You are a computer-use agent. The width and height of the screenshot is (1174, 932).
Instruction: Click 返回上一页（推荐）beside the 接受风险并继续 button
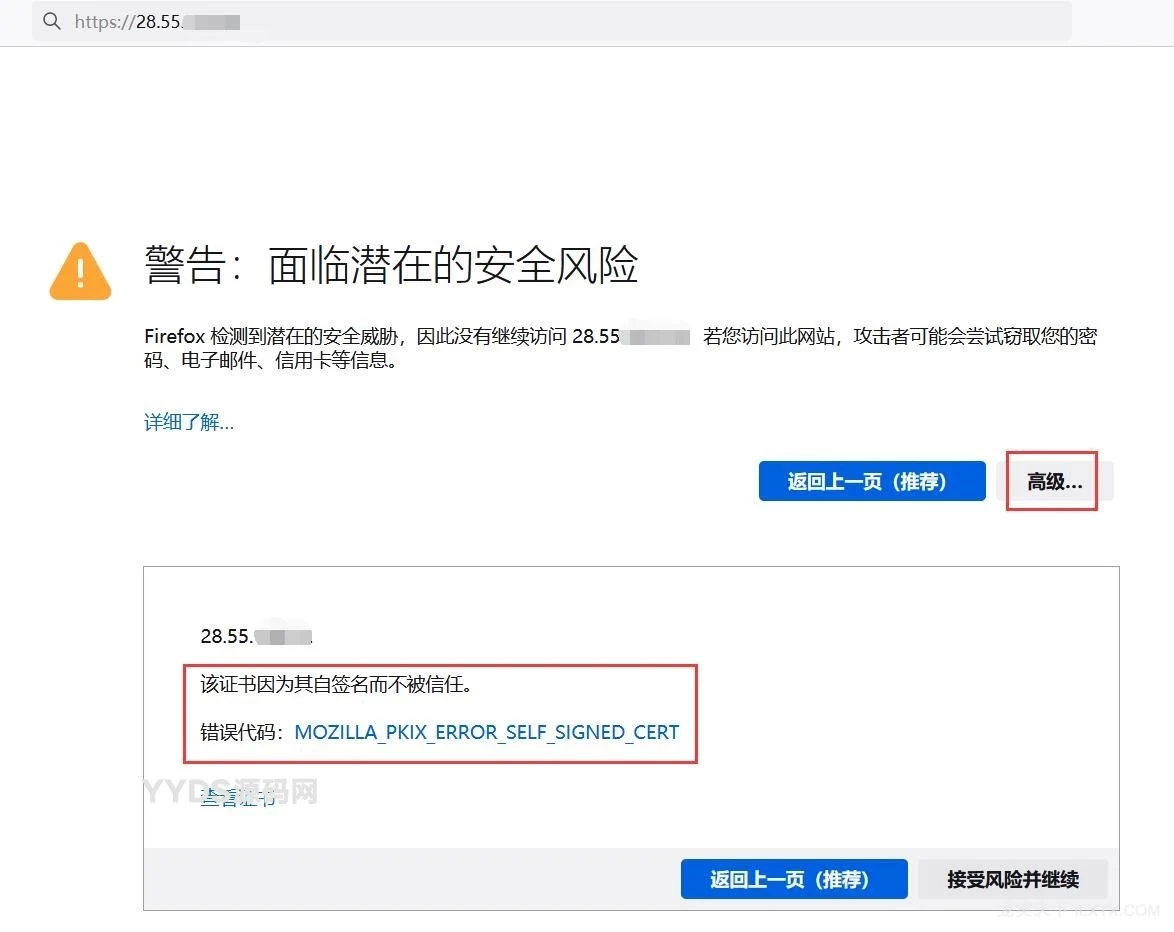[x=794, y=879]
